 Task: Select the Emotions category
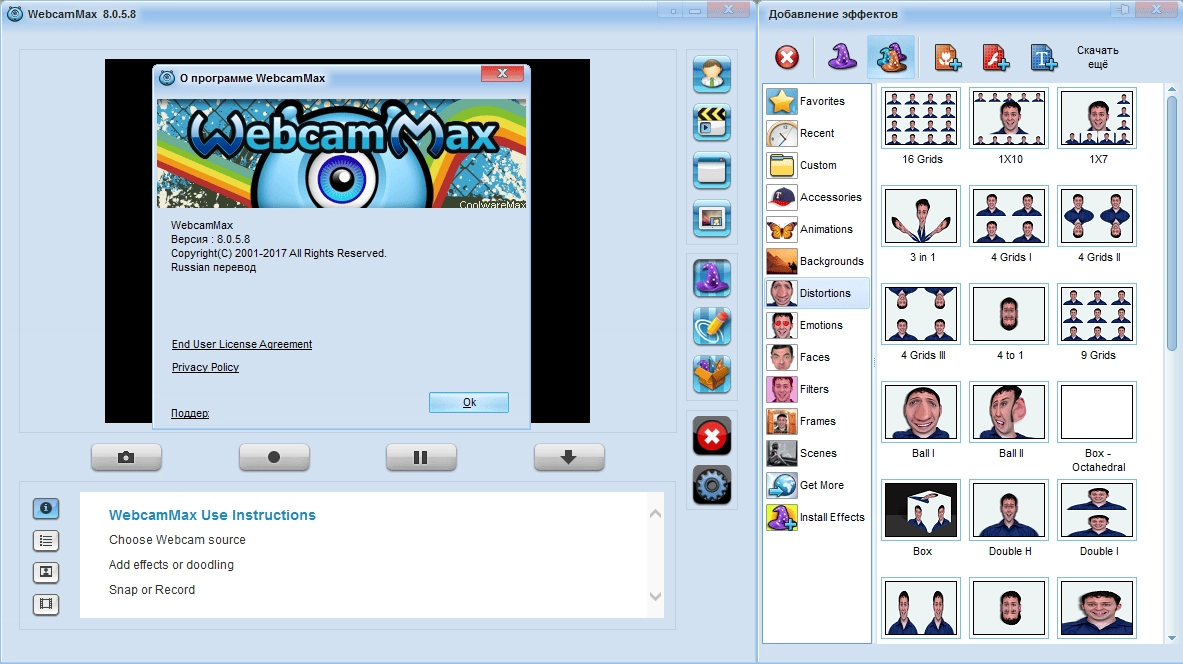point(817,325)
